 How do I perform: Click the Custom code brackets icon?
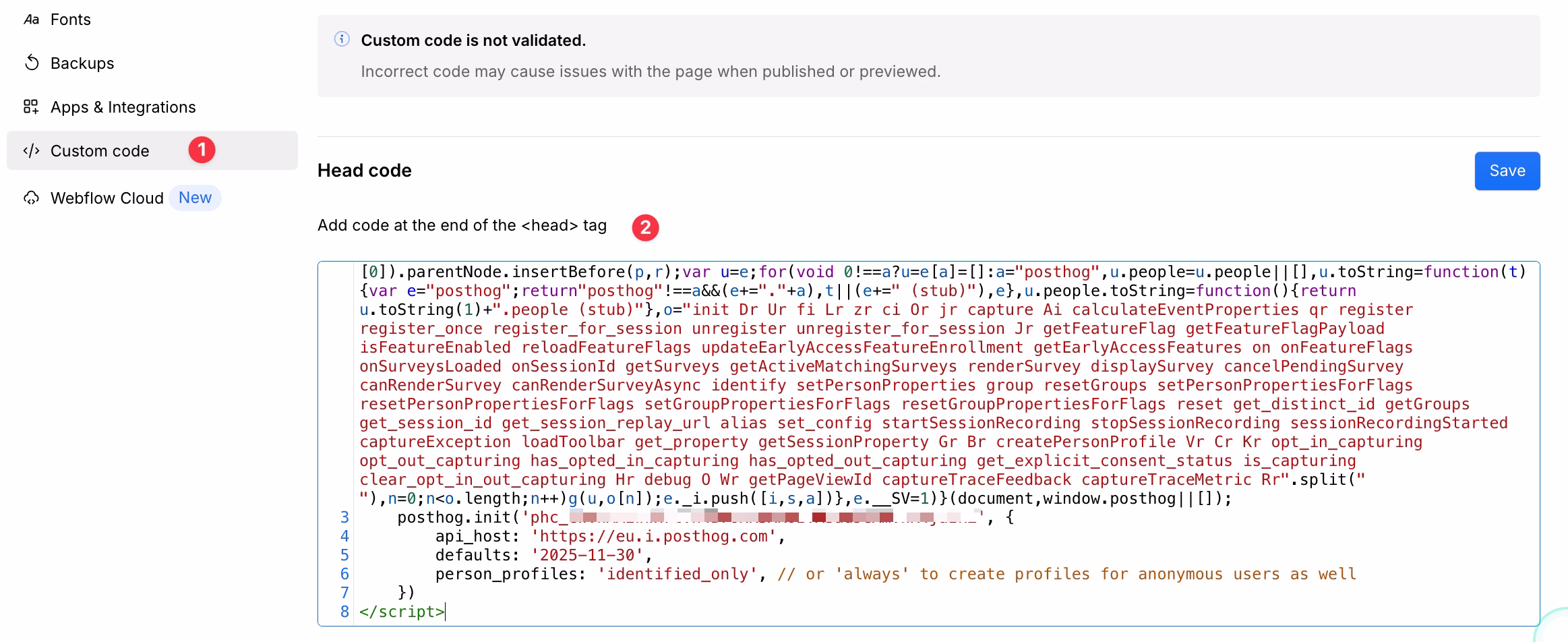[31, 150]
